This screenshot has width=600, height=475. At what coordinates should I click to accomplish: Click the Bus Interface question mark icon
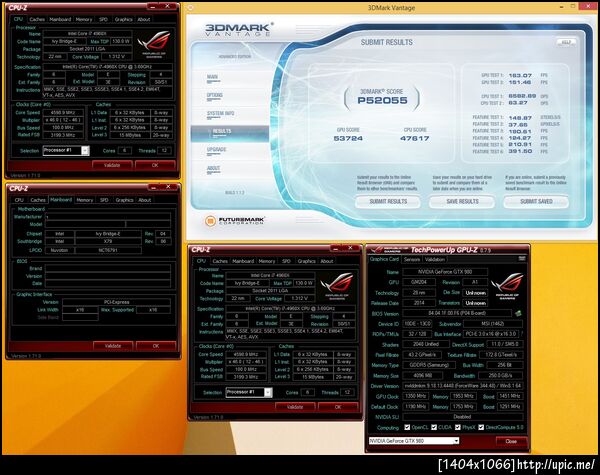coord(522,334)
